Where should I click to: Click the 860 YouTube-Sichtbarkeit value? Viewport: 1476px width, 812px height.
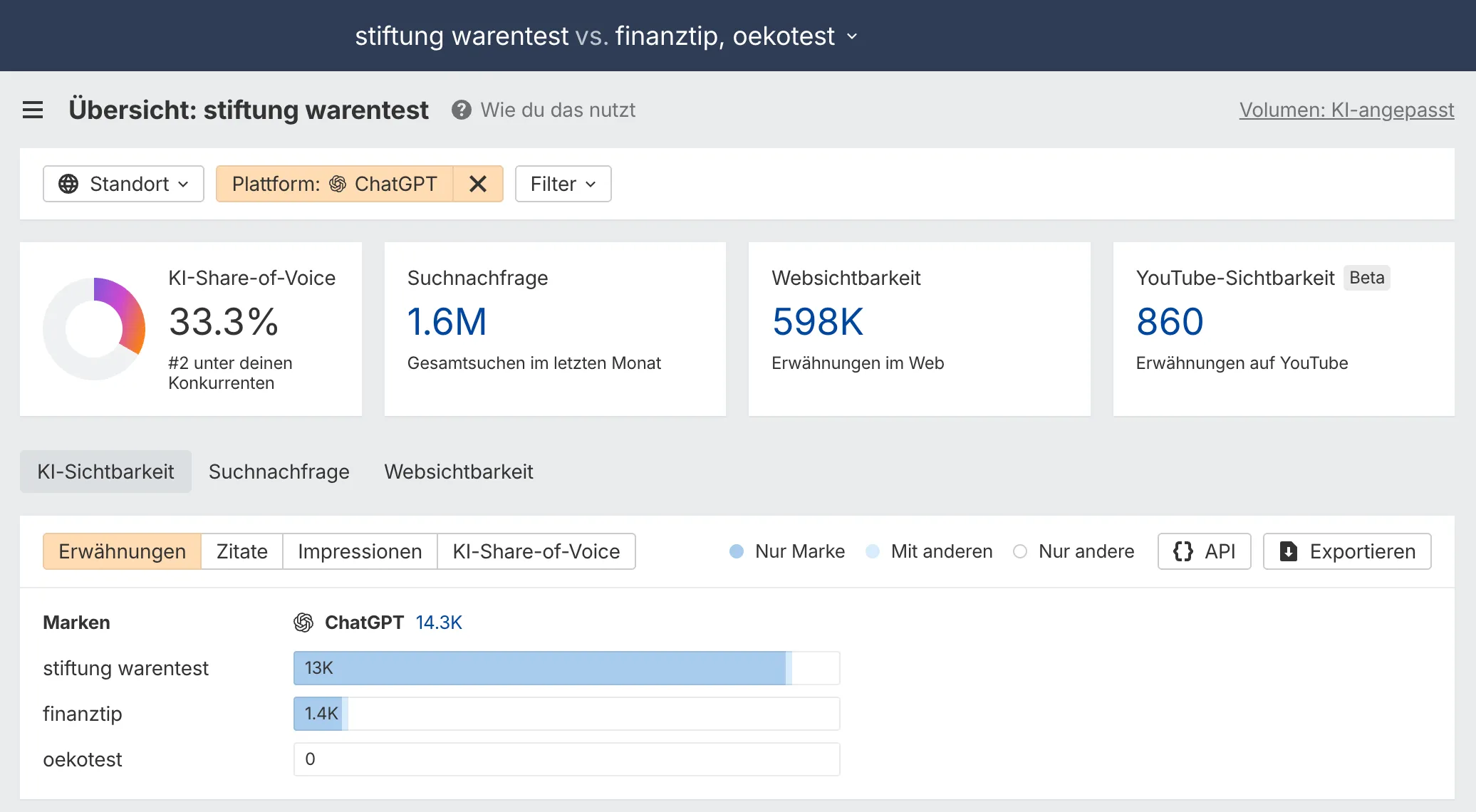pos(1170,321)
